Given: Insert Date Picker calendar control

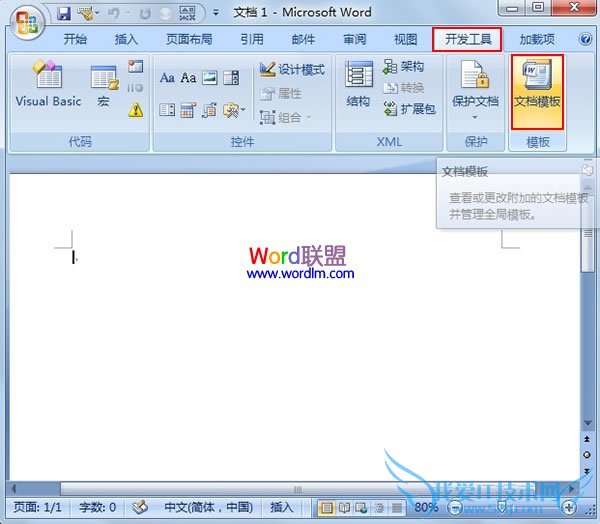Looking at the screenshot, I should tap(188, 110).
